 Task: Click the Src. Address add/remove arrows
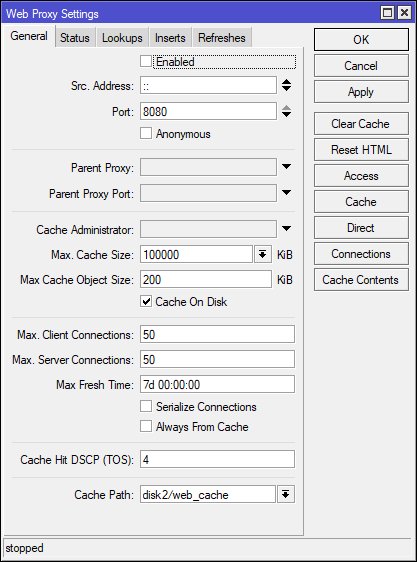(286, 85)
